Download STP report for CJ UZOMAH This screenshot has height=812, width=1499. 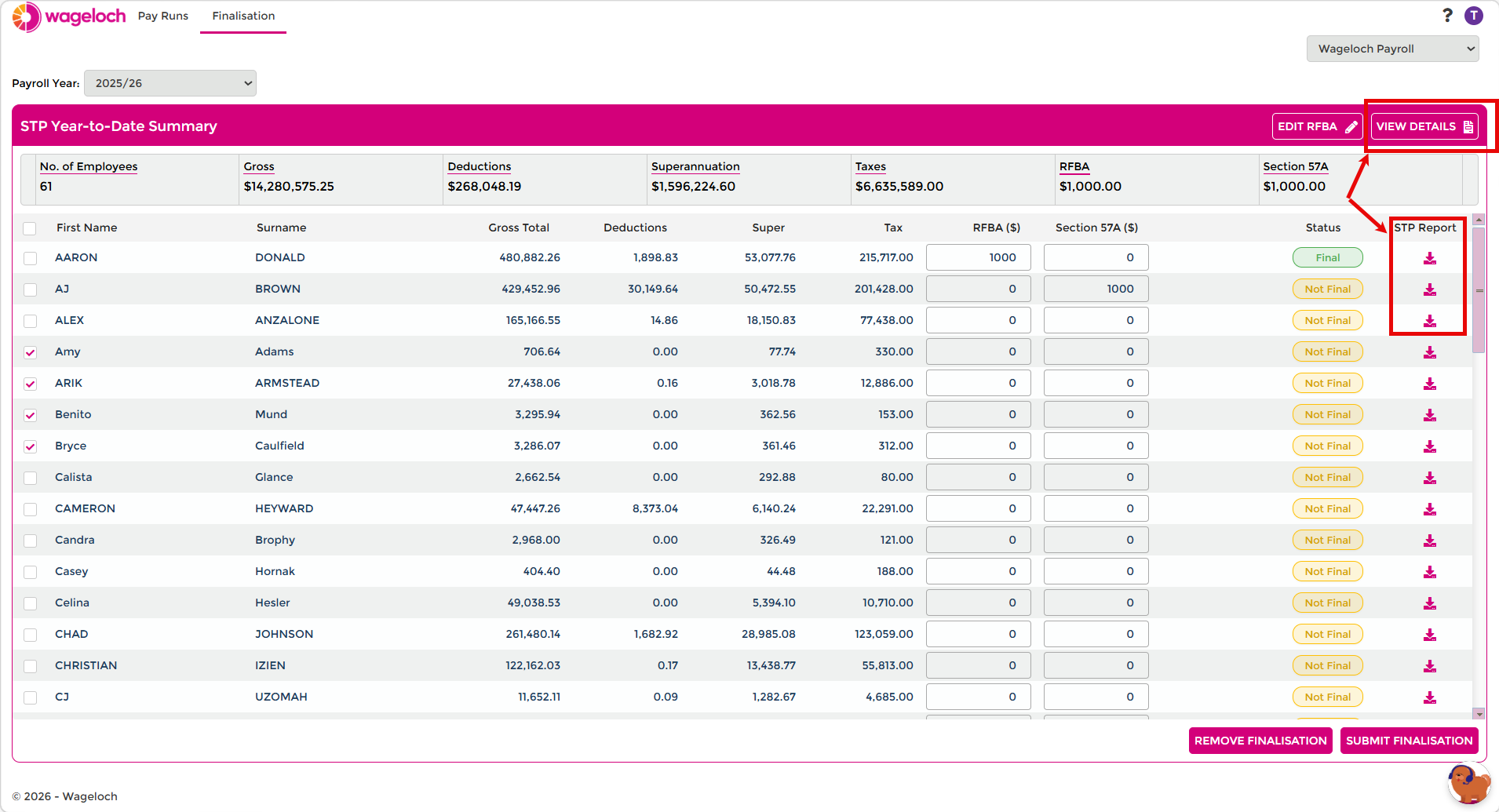(1430, 697)
